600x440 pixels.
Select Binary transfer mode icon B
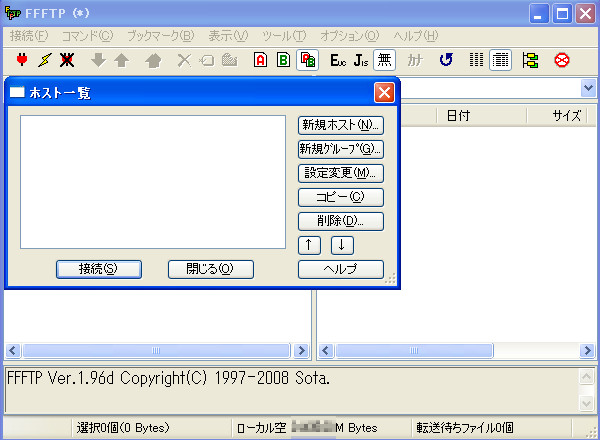pos(284,60)
